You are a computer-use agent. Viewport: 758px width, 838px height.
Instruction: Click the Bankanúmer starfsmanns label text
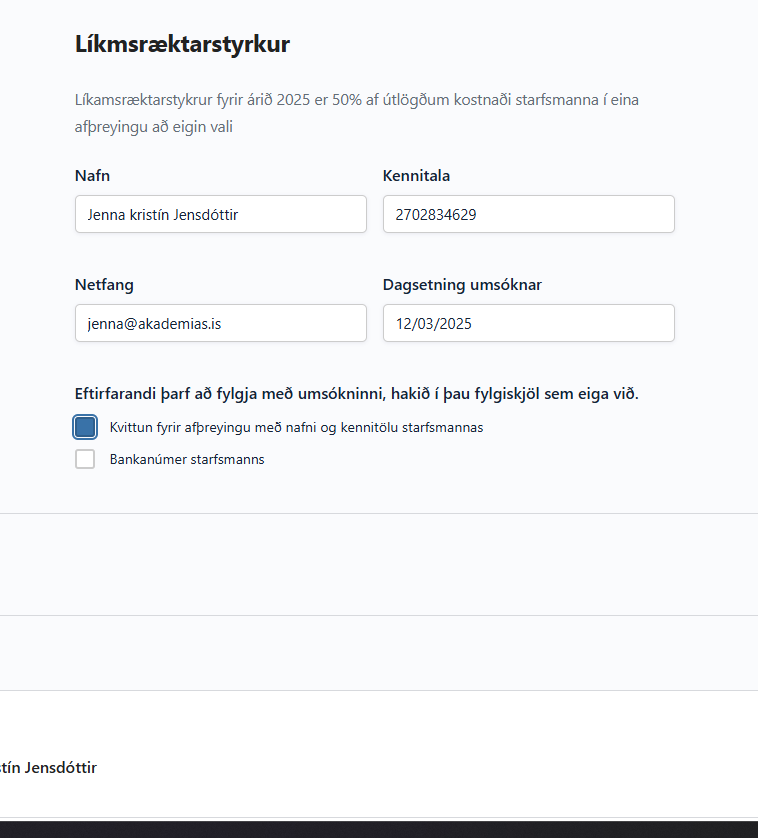tap(186, 460)
